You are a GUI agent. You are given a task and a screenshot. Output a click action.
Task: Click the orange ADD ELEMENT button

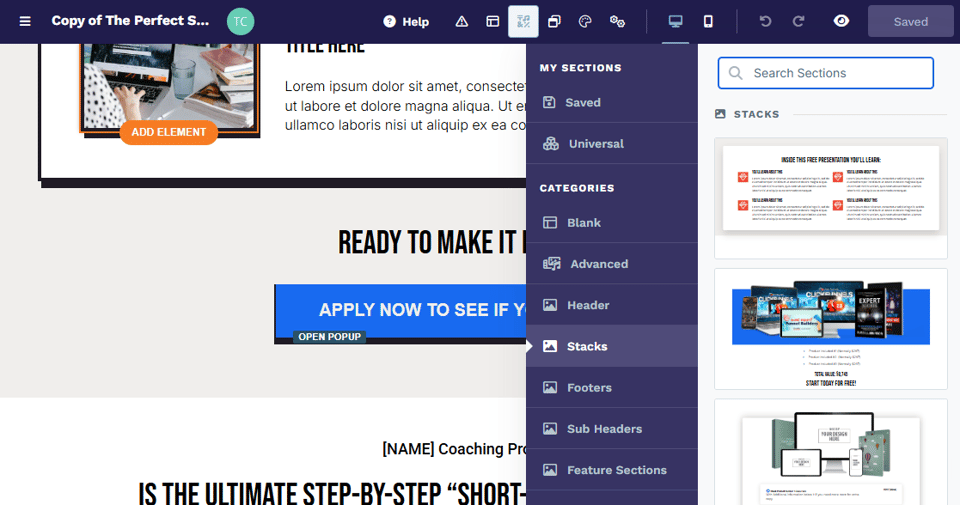pos(168,132)
